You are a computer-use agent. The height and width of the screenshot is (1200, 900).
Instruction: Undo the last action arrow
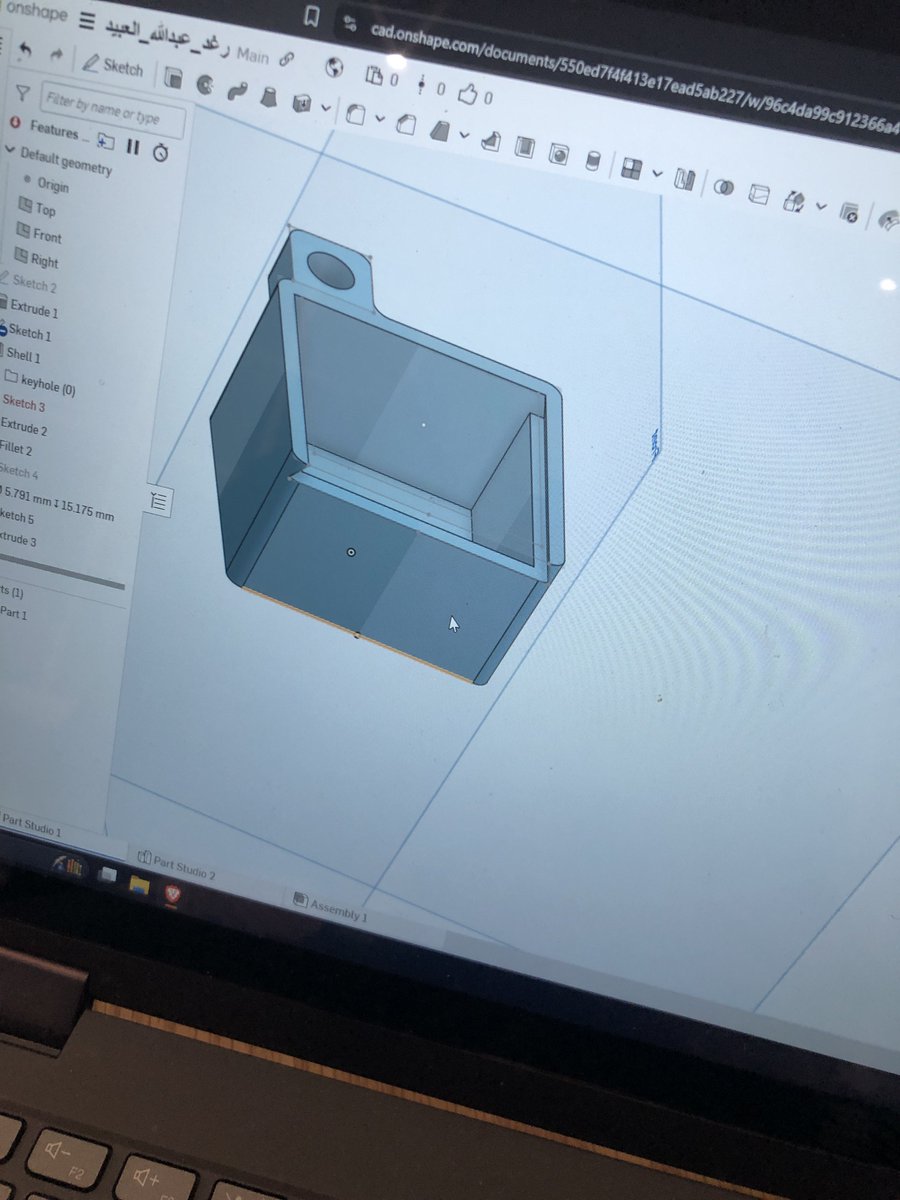coord(24,50)
